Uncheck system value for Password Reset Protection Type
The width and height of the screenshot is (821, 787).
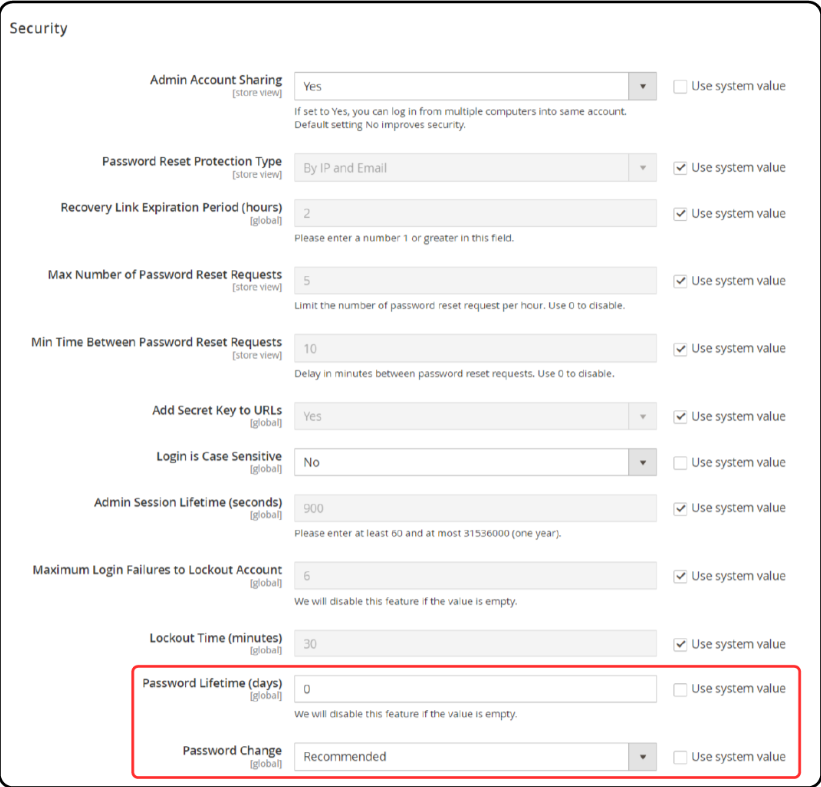680,168
